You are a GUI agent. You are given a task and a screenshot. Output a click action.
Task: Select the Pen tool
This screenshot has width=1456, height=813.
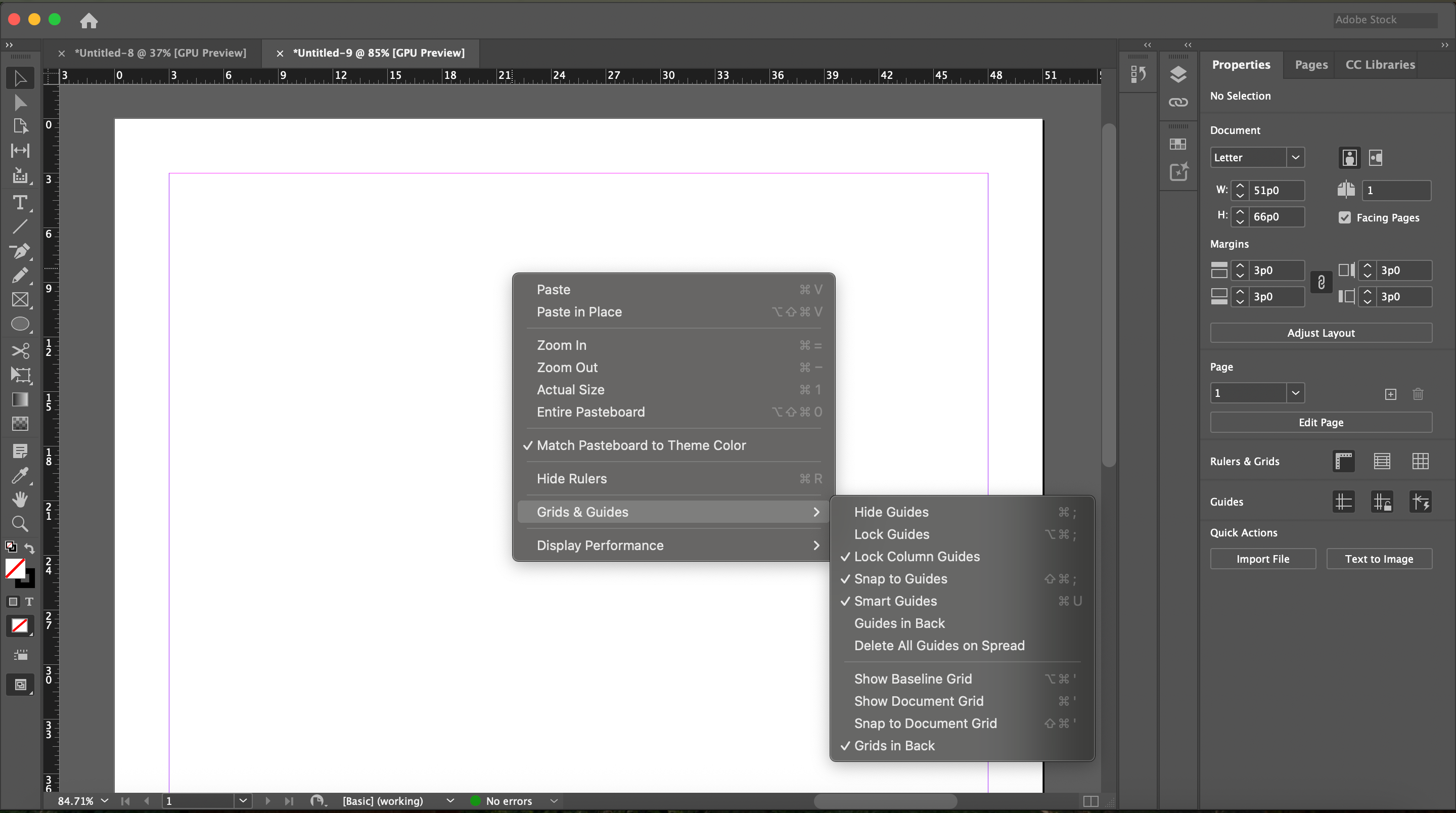pos(20,250)
